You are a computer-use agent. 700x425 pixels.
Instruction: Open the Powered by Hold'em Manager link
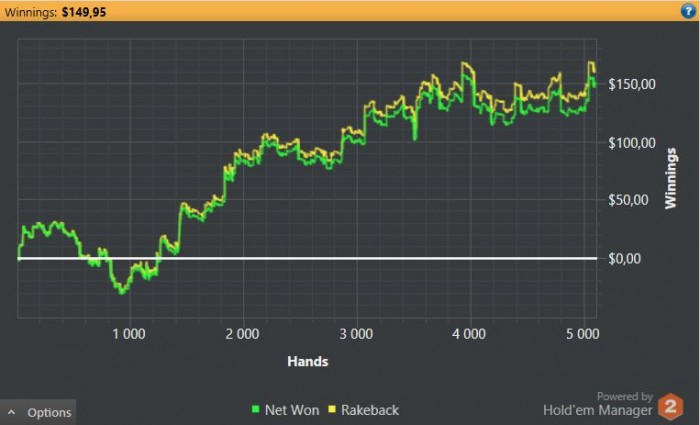point(598,404)
